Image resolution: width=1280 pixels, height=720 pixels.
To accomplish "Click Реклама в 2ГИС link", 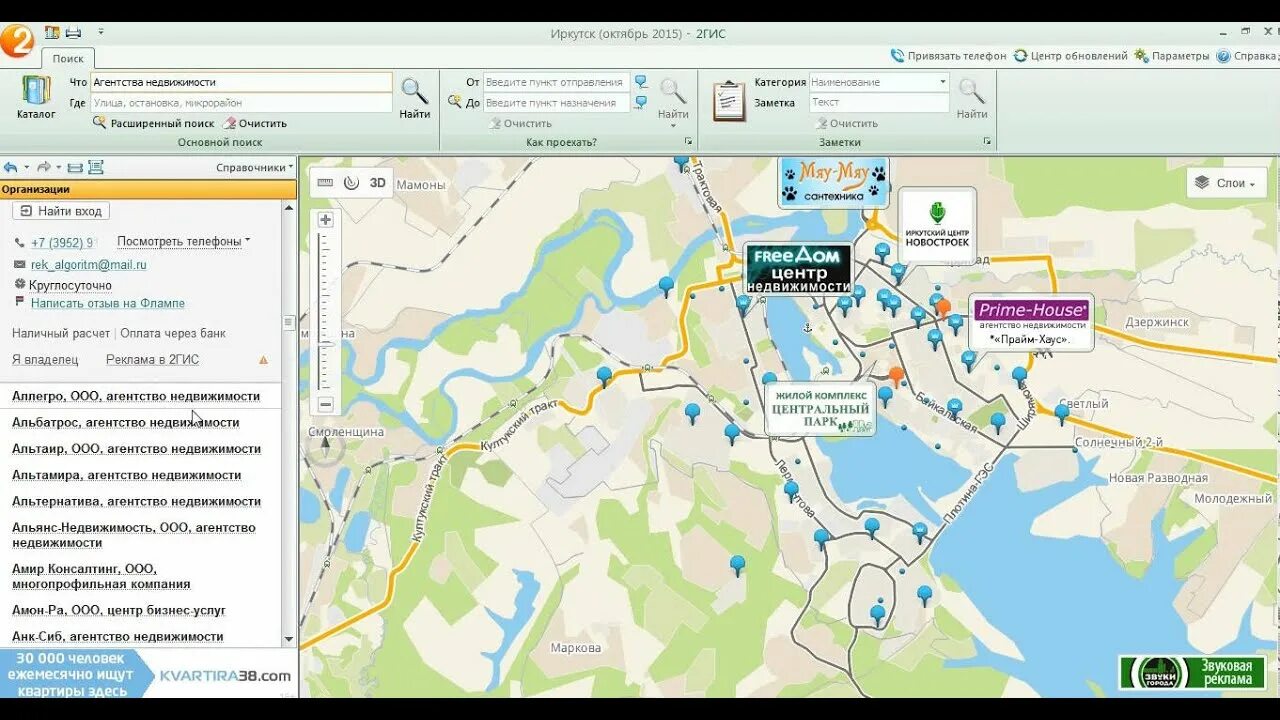I will [x=152, y=360].
